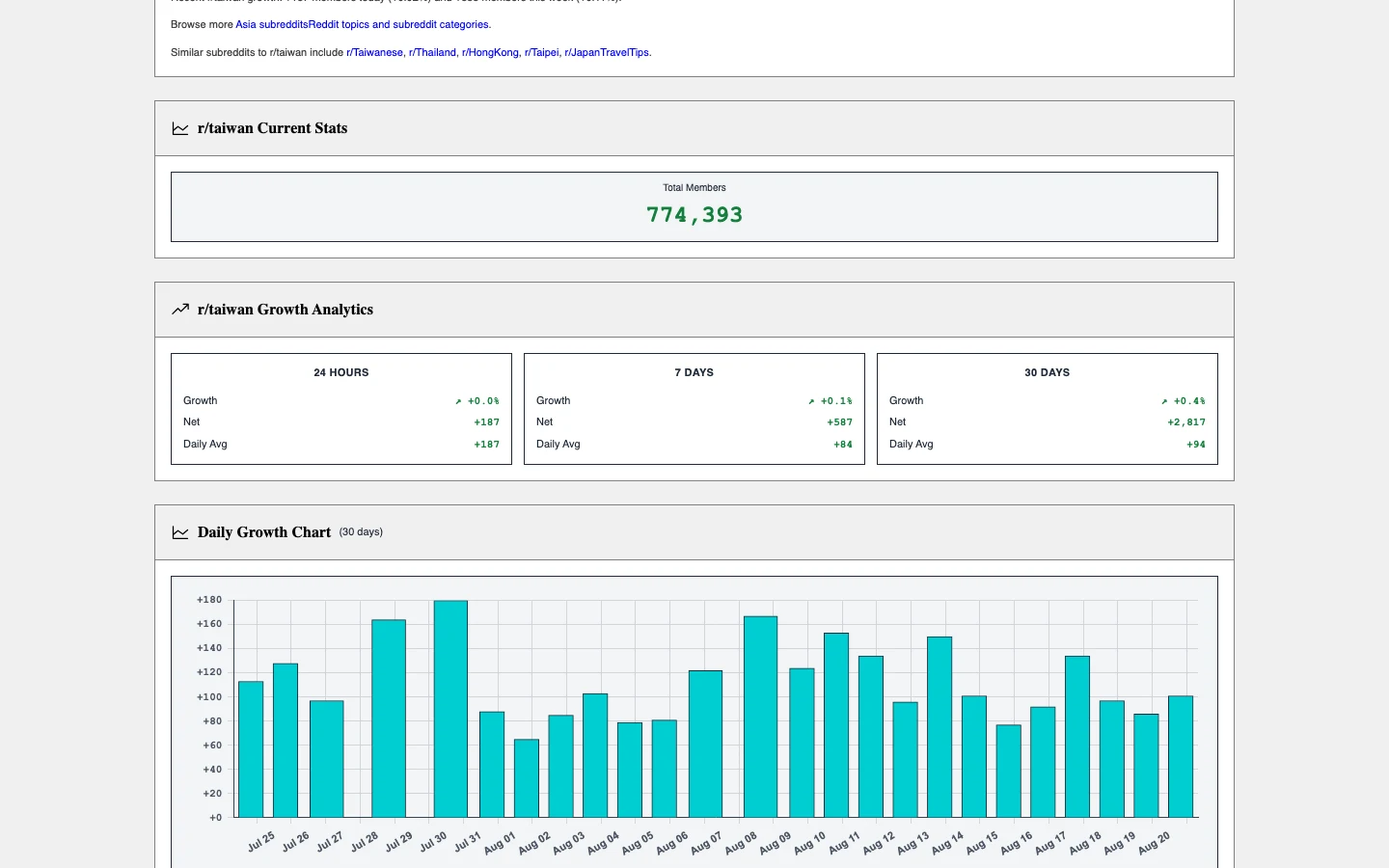Click the 30 Days Net value +2,817
This screenshot has height=868, width=1389.
tap(1186, 422)
